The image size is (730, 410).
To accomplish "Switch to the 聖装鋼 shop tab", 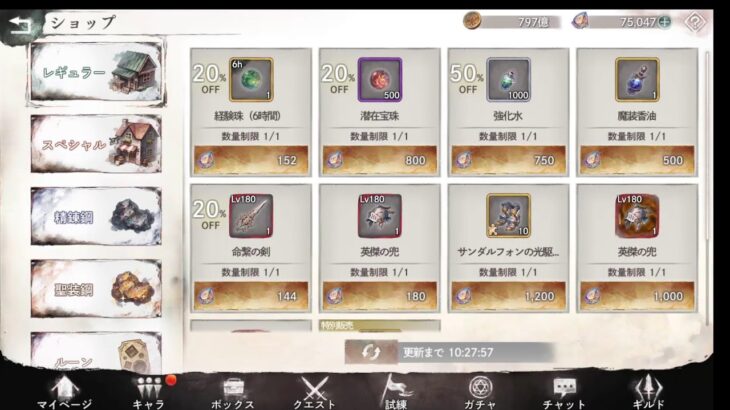I will click(x=96, y=289).
